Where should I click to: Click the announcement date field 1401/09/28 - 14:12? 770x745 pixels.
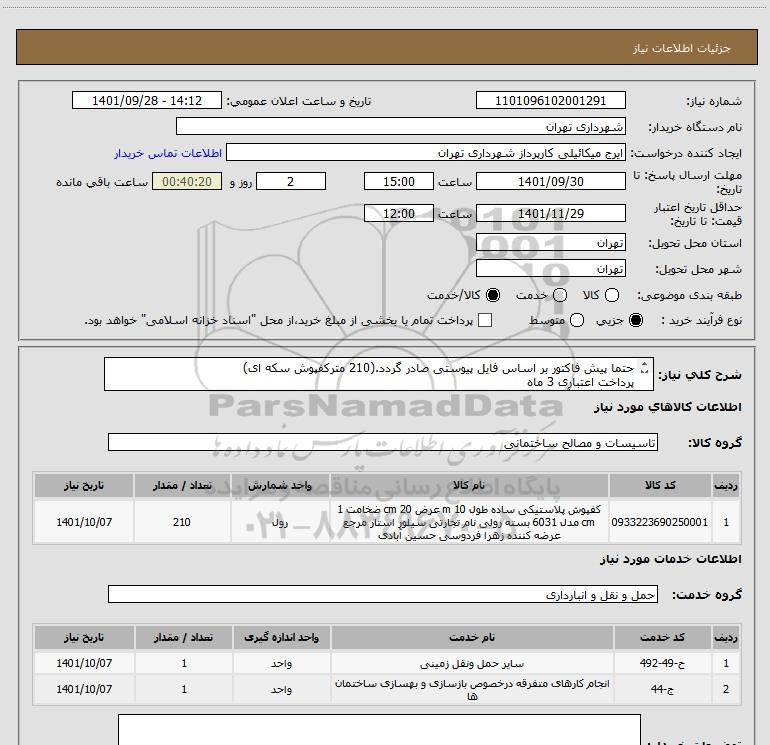147,100
